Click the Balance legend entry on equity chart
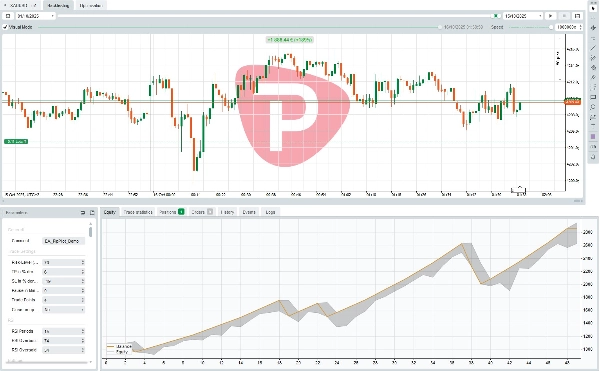600x371 pixels. pyautogui.click(x=119, y=346)
